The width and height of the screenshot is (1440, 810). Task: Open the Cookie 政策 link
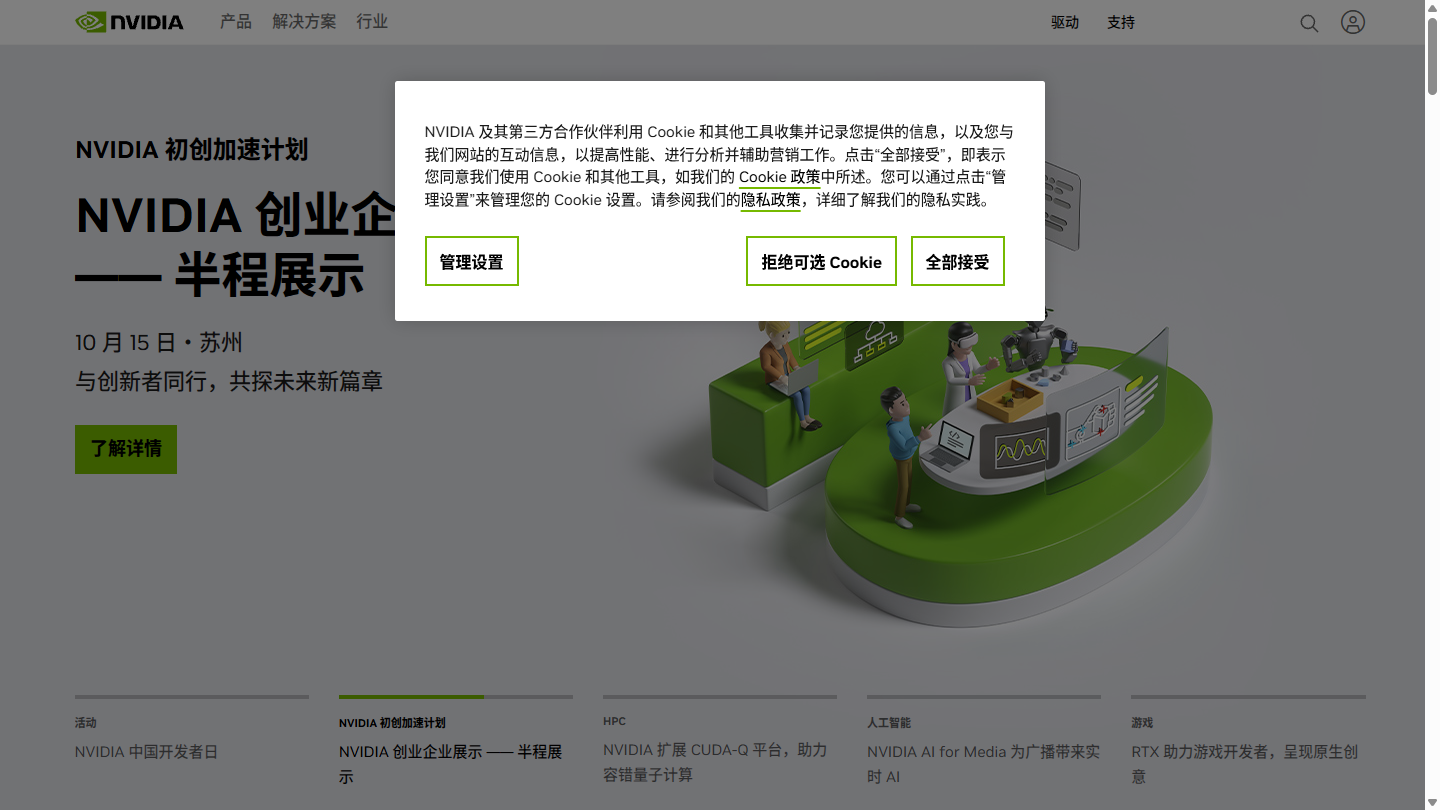click(x=780, y=177)
